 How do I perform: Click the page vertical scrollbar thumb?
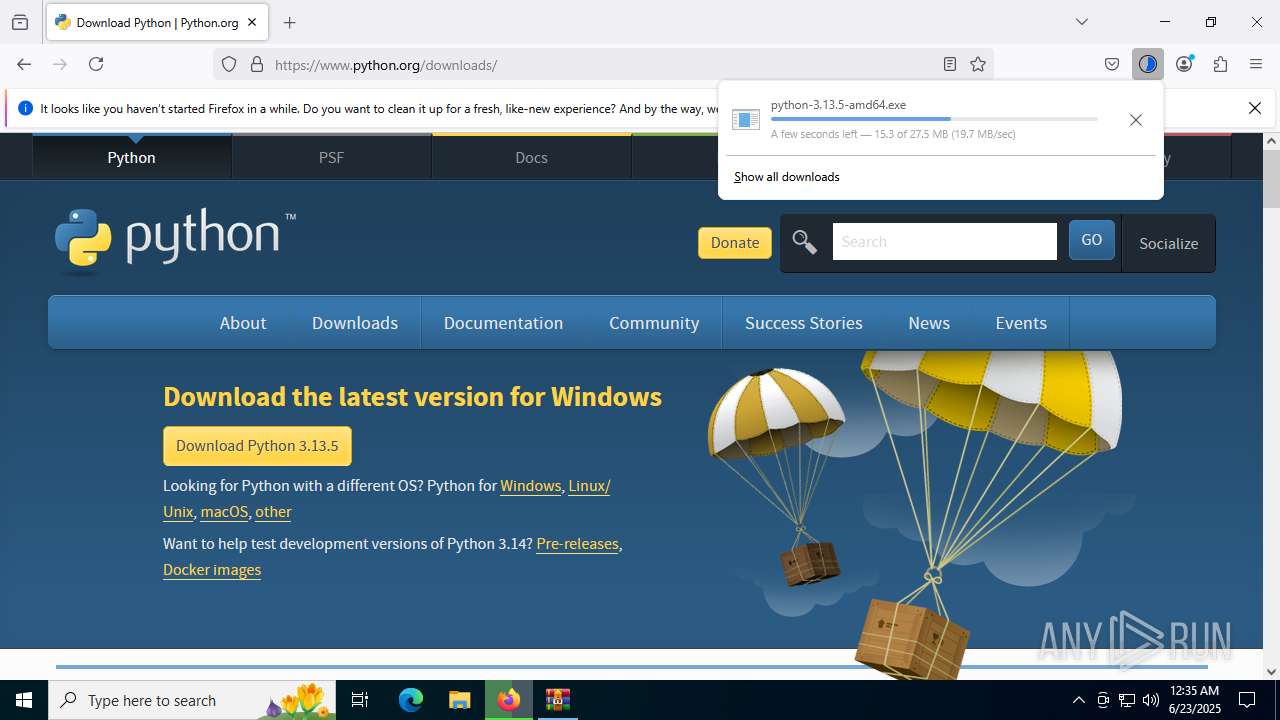(x=1271, y=178)
